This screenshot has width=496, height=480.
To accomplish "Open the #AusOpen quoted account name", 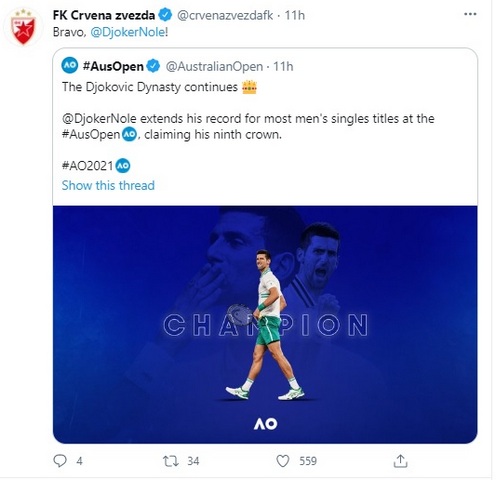I will coord(113,66).
